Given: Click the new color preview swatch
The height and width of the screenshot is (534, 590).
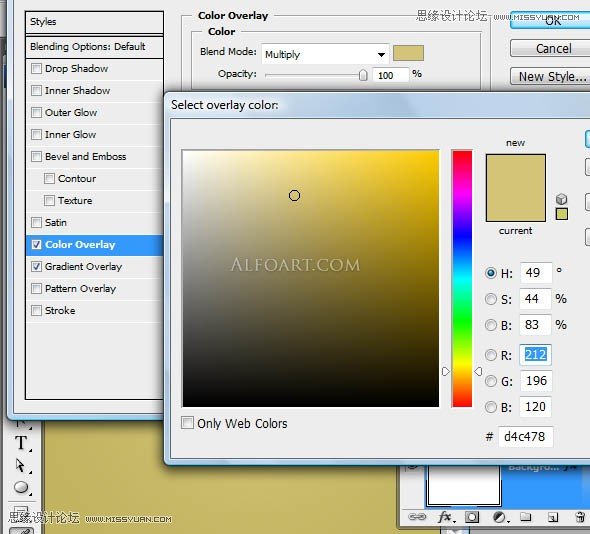Looking at the screenshot, I should coord(515,171).
